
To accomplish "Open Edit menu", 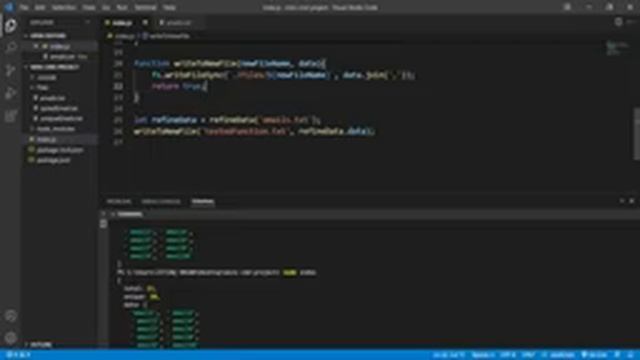I will click(40, 7).
